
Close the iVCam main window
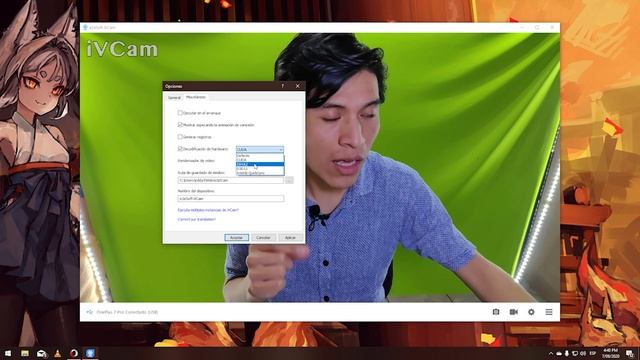[552, 27]
